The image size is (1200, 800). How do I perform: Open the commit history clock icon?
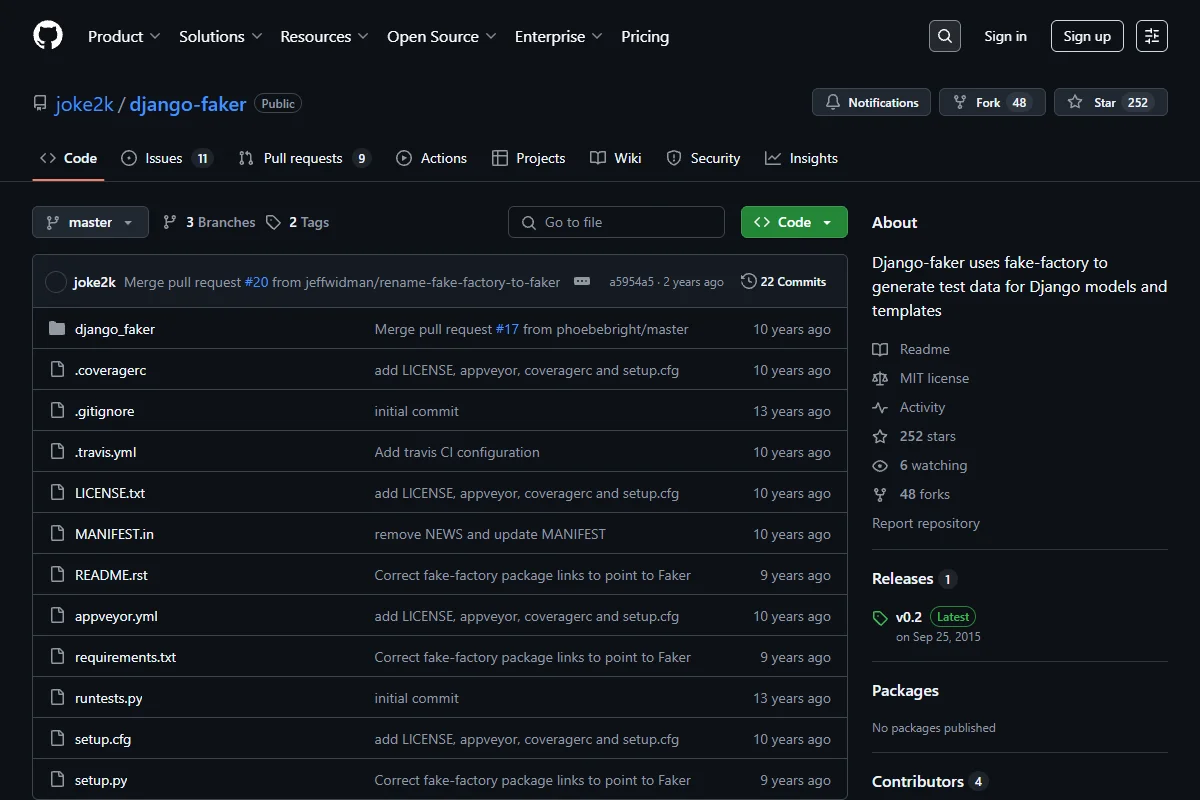tap(748, 282)
